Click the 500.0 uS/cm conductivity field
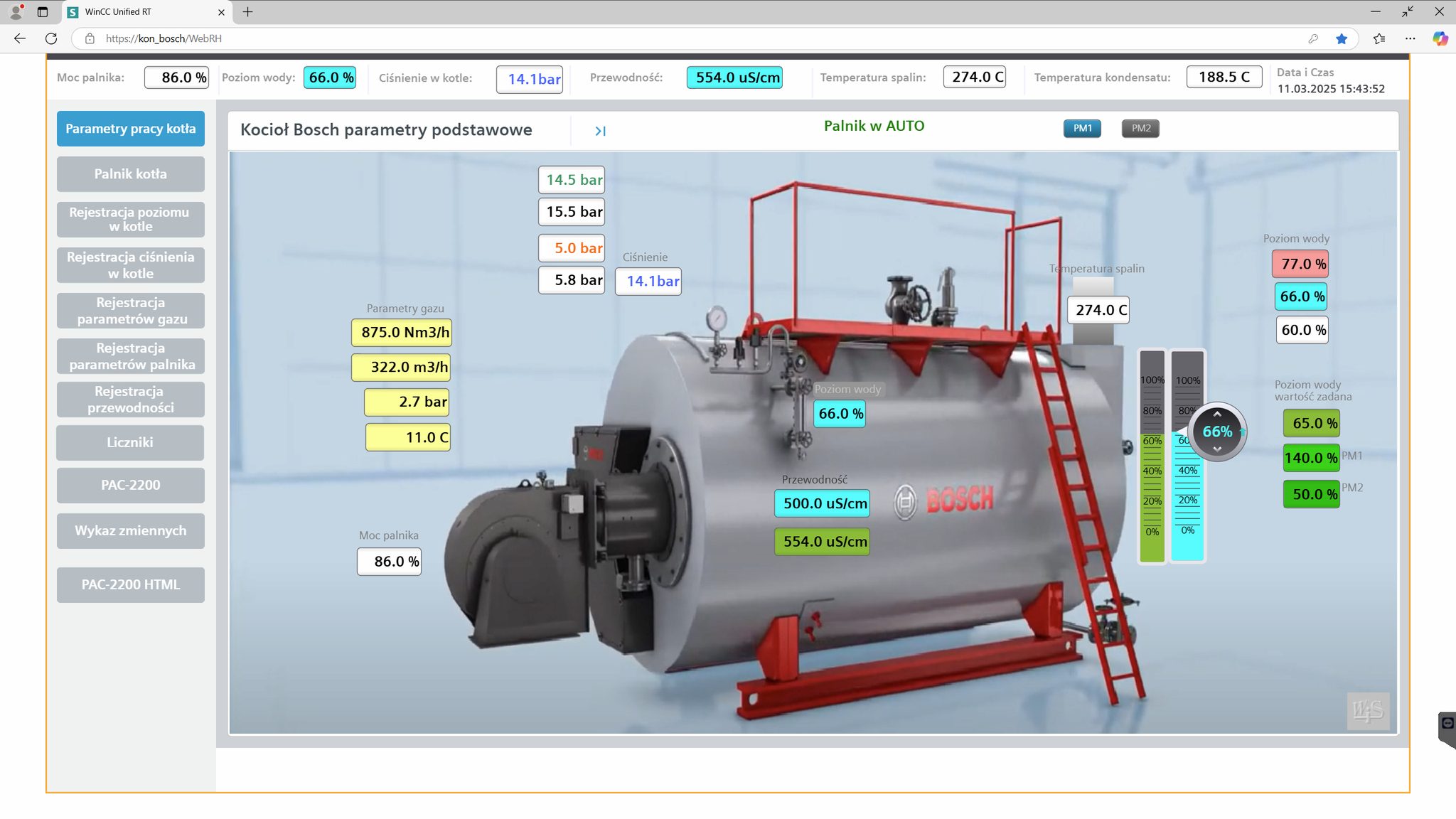1456x819 pixels. click(x=823, y=504)
